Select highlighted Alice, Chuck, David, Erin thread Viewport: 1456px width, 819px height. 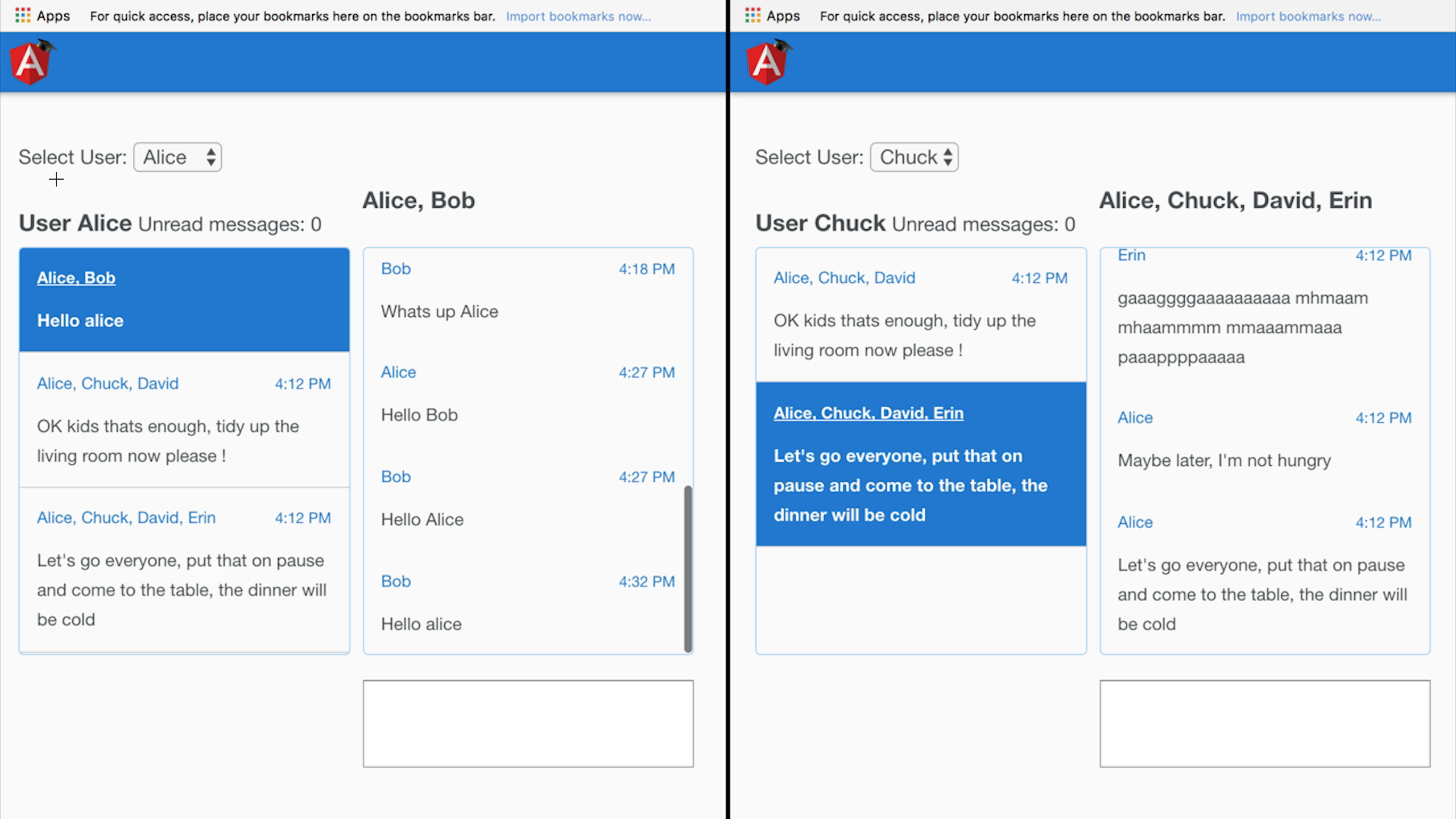point(921,464)
